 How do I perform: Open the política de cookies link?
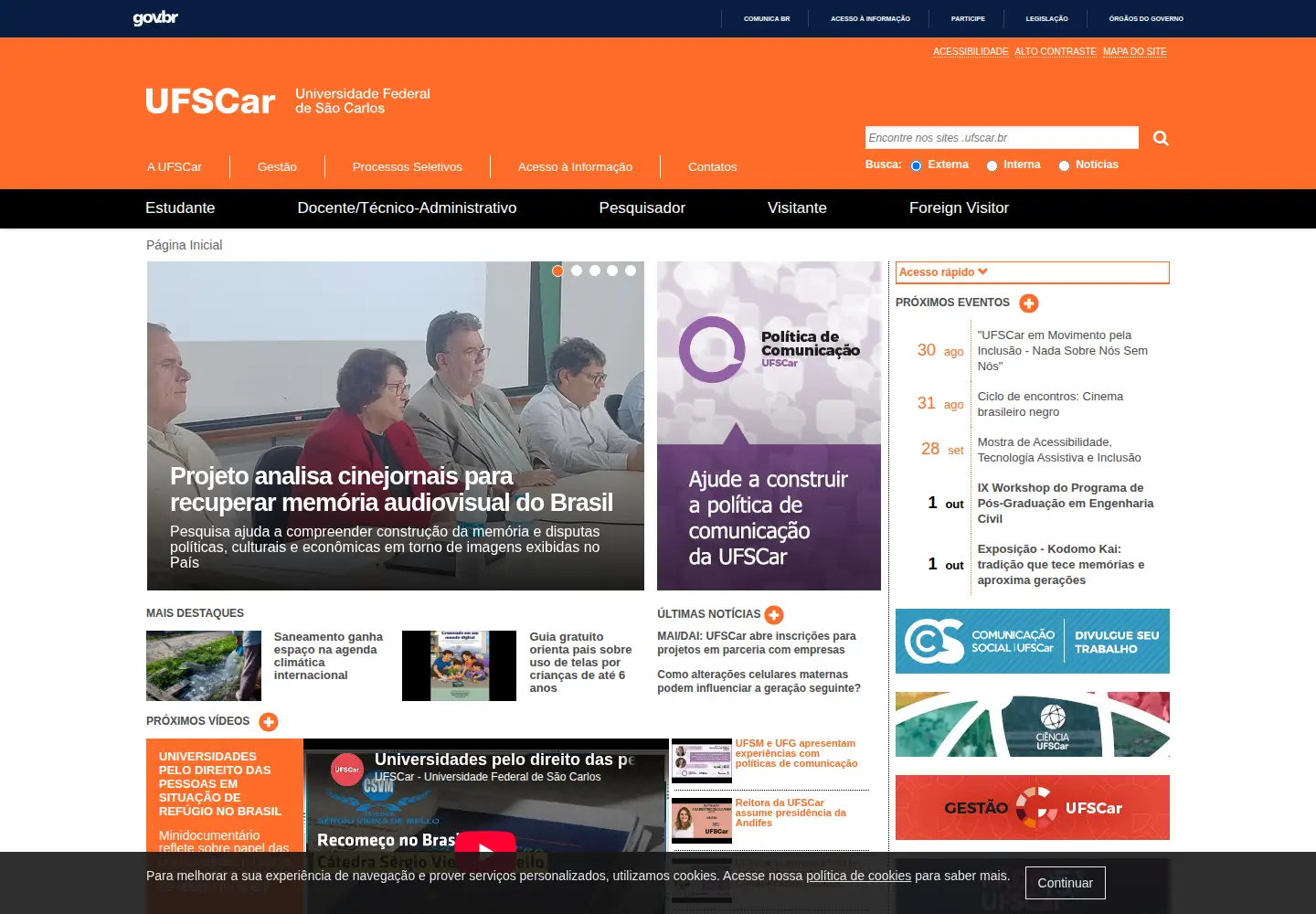point(858,876)
